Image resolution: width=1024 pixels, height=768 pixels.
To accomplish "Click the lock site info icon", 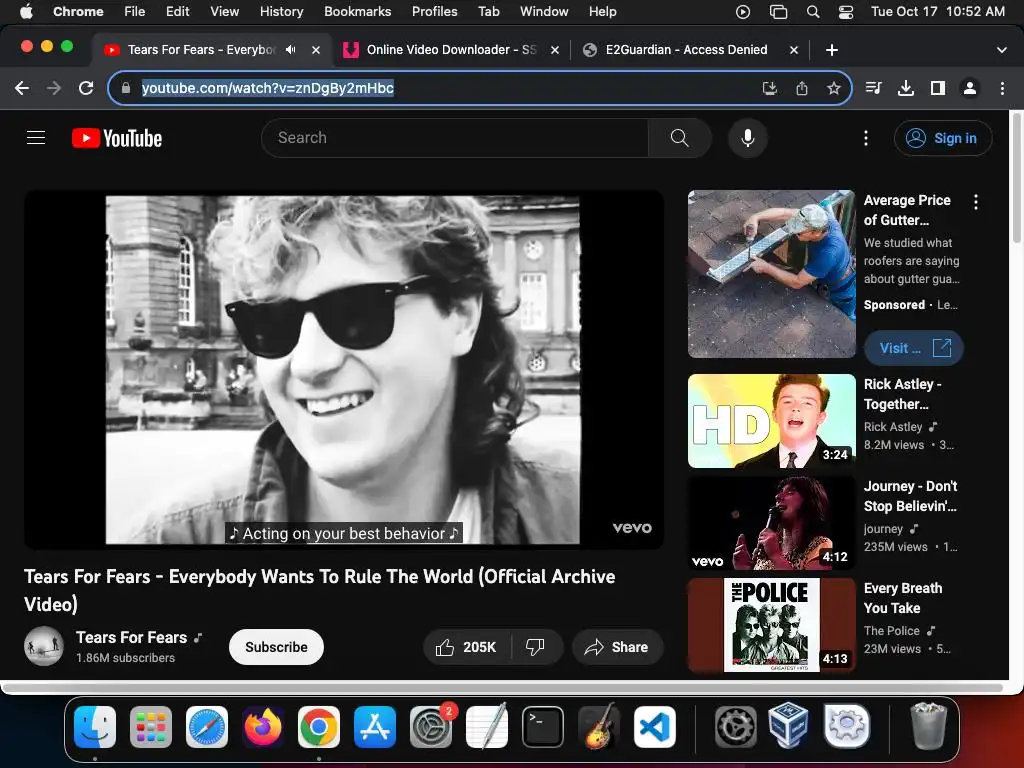I will (126, 88).
